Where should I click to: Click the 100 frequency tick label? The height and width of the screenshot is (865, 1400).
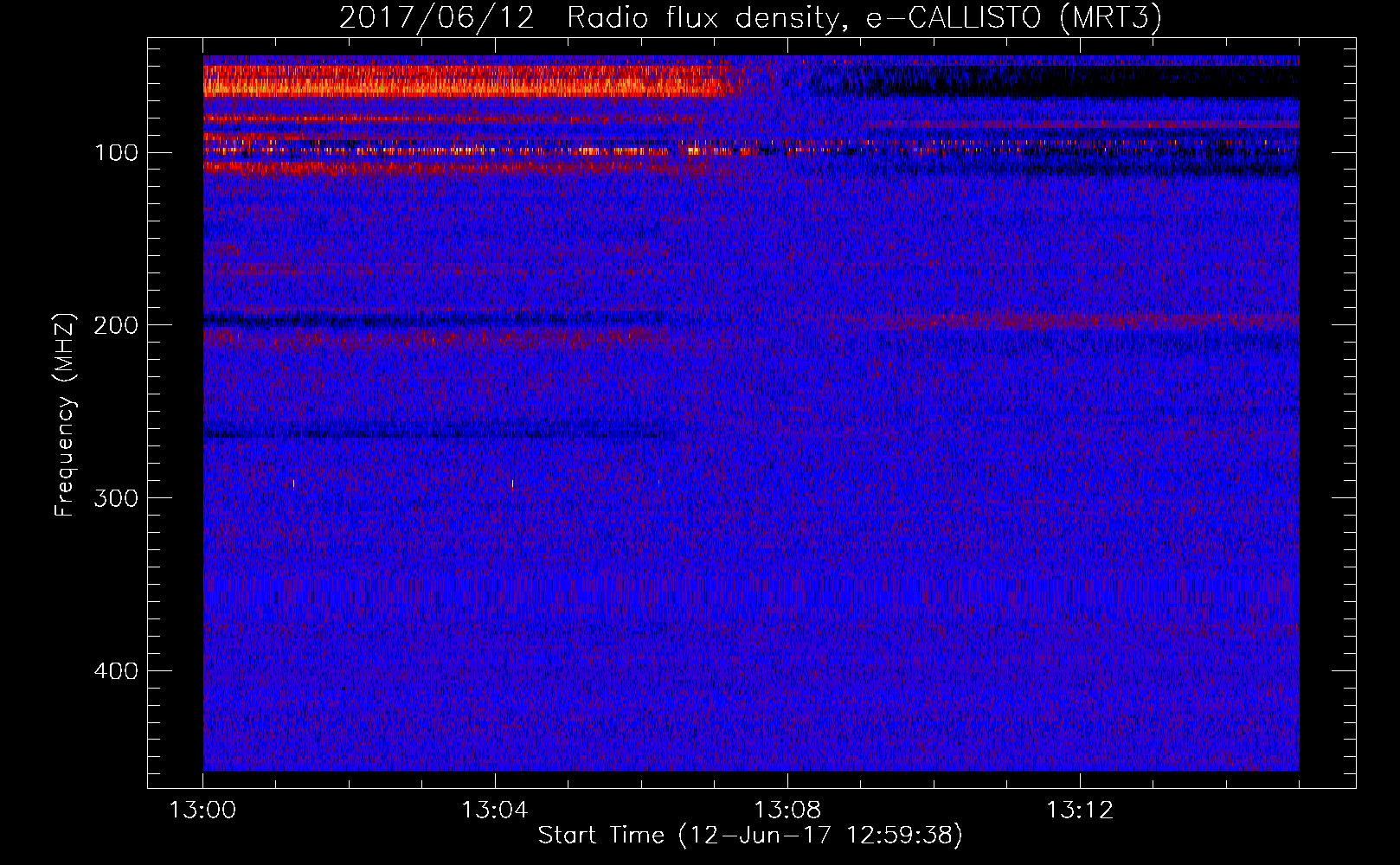[117, 153]
